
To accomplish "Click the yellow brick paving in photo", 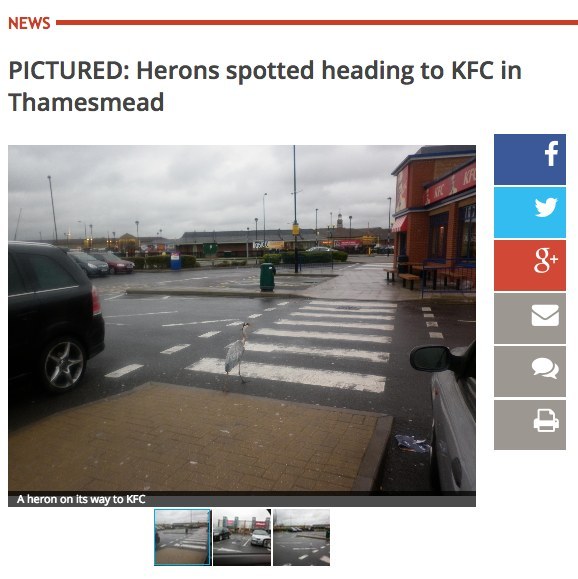I will (192, 438).
